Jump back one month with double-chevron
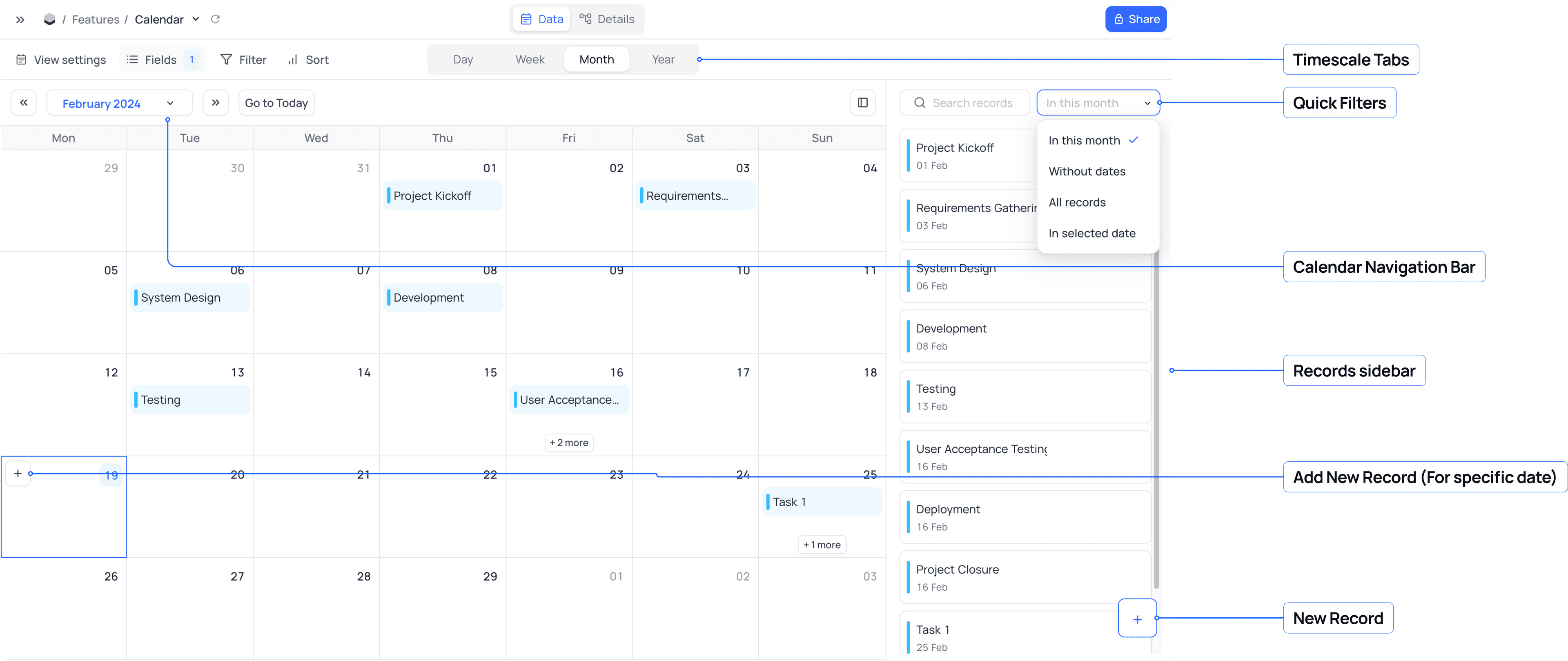This screenshot has width=1568, height=661. (x=23, y=102)
